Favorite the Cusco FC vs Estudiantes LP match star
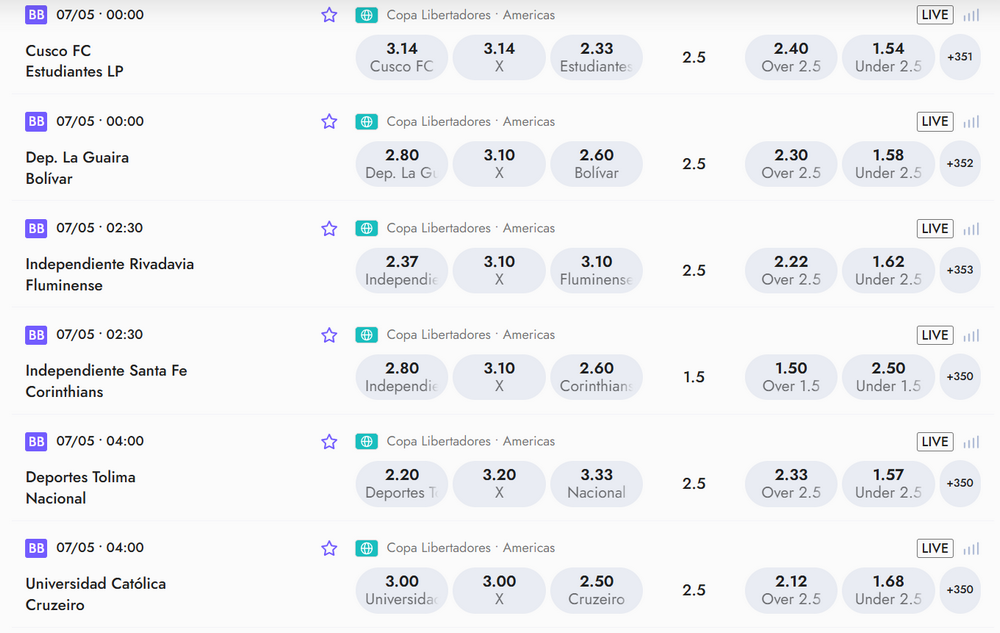 [329, 15]
